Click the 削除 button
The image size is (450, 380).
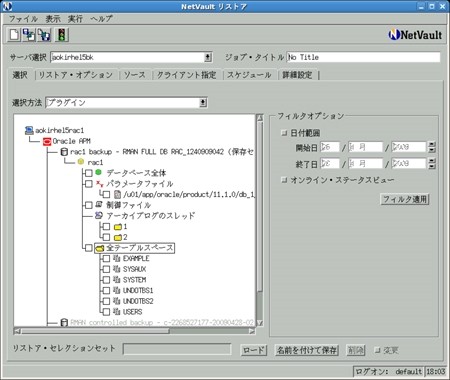click(356, 350)
